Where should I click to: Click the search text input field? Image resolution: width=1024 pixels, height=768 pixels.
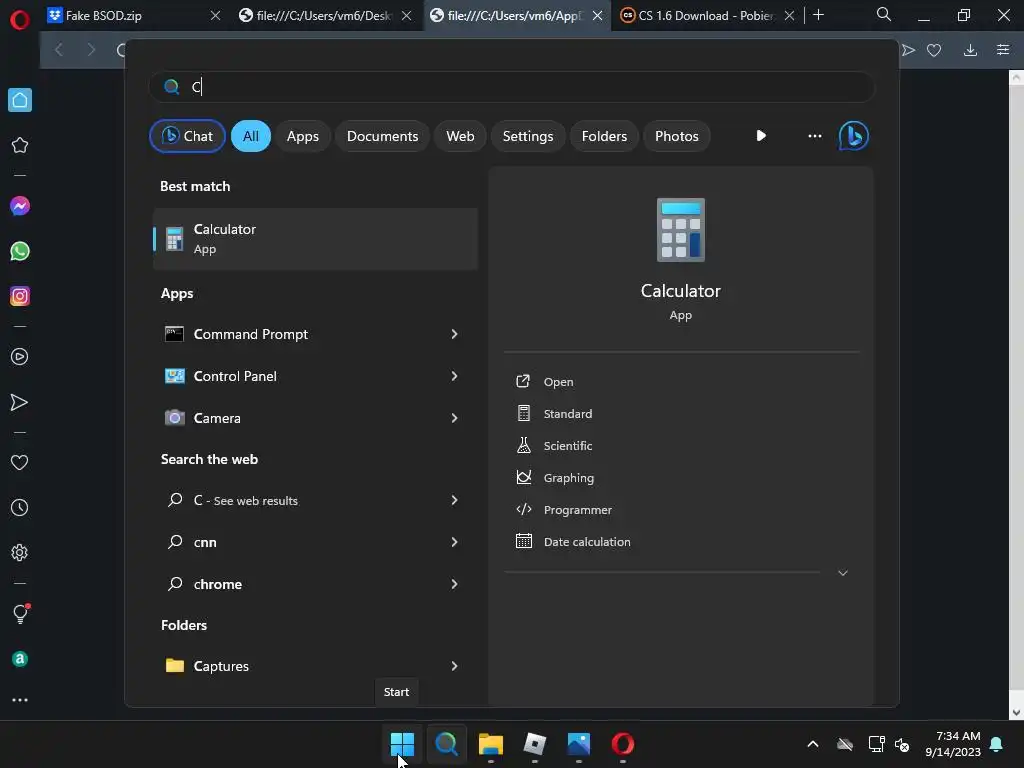tap(512, 86)
